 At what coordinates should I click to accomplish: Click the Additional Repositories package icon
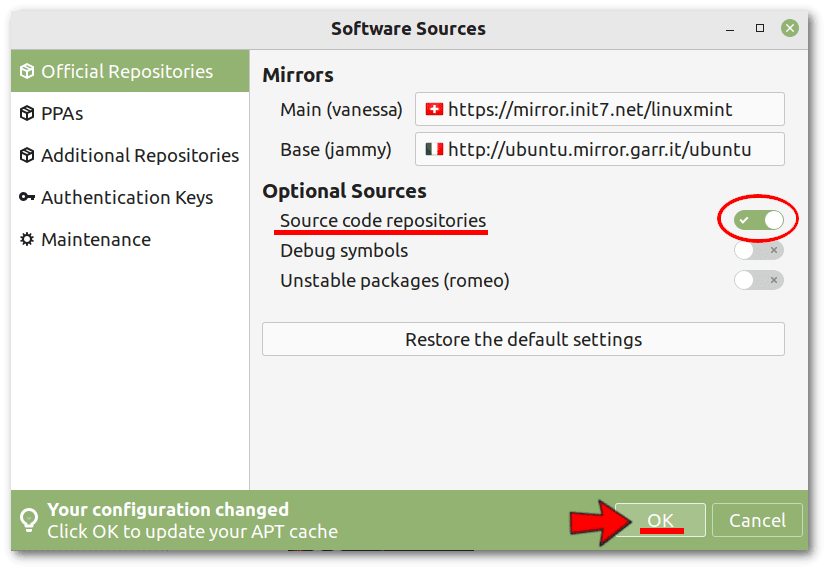[x=27, y=156]
